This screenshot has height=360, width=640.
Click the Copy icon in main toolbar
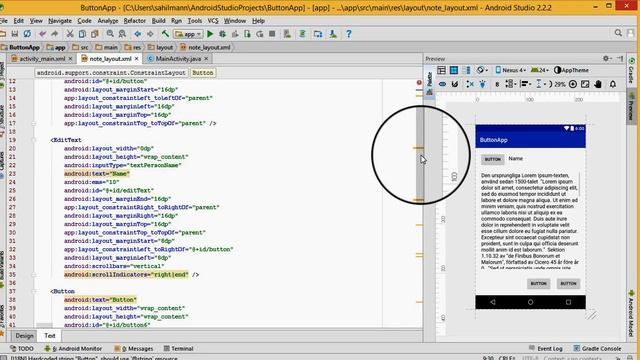(x=82, y=34)
